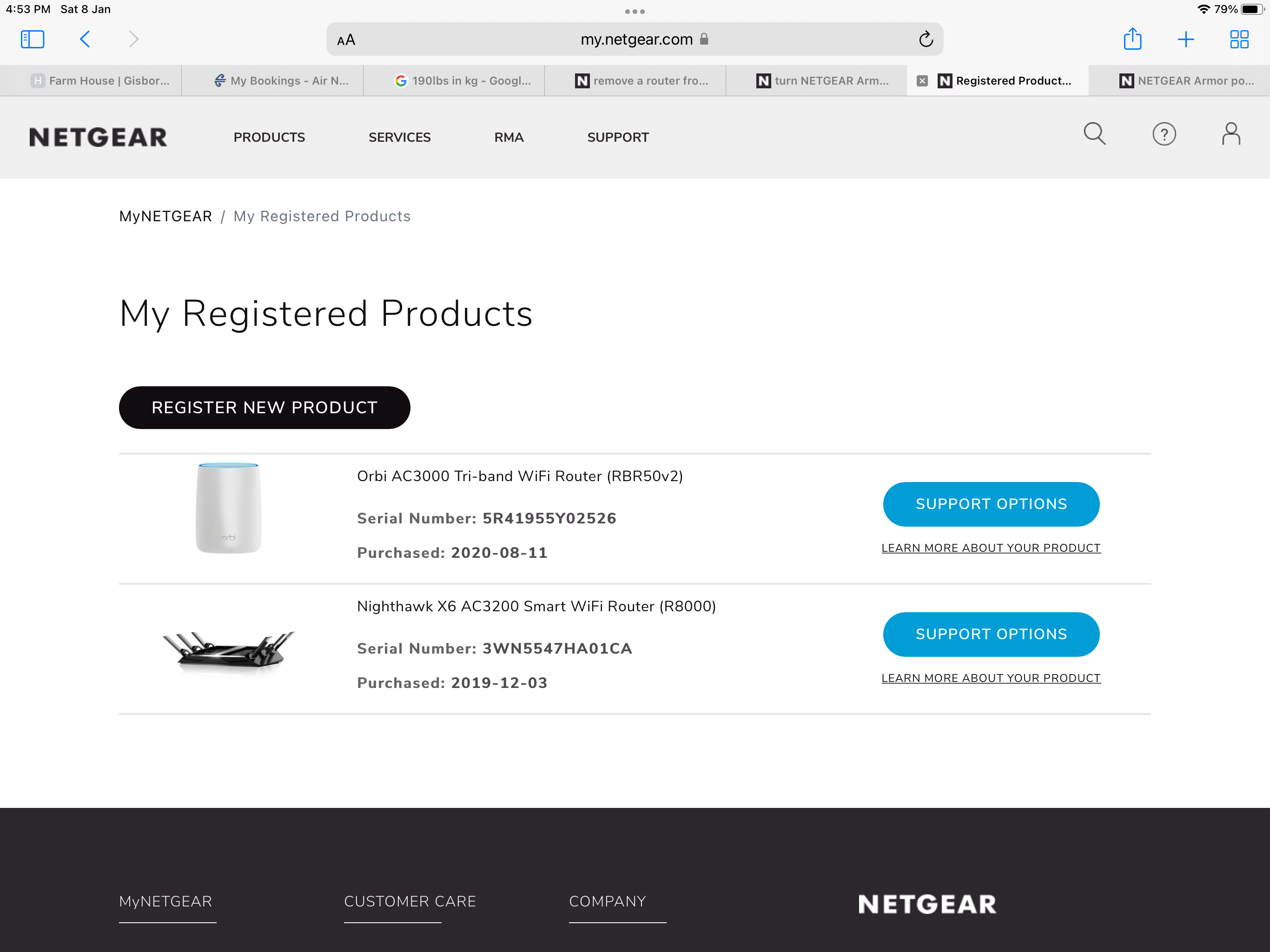
Task: Click the NETGEAR logo in header
Action: point(98,137)
